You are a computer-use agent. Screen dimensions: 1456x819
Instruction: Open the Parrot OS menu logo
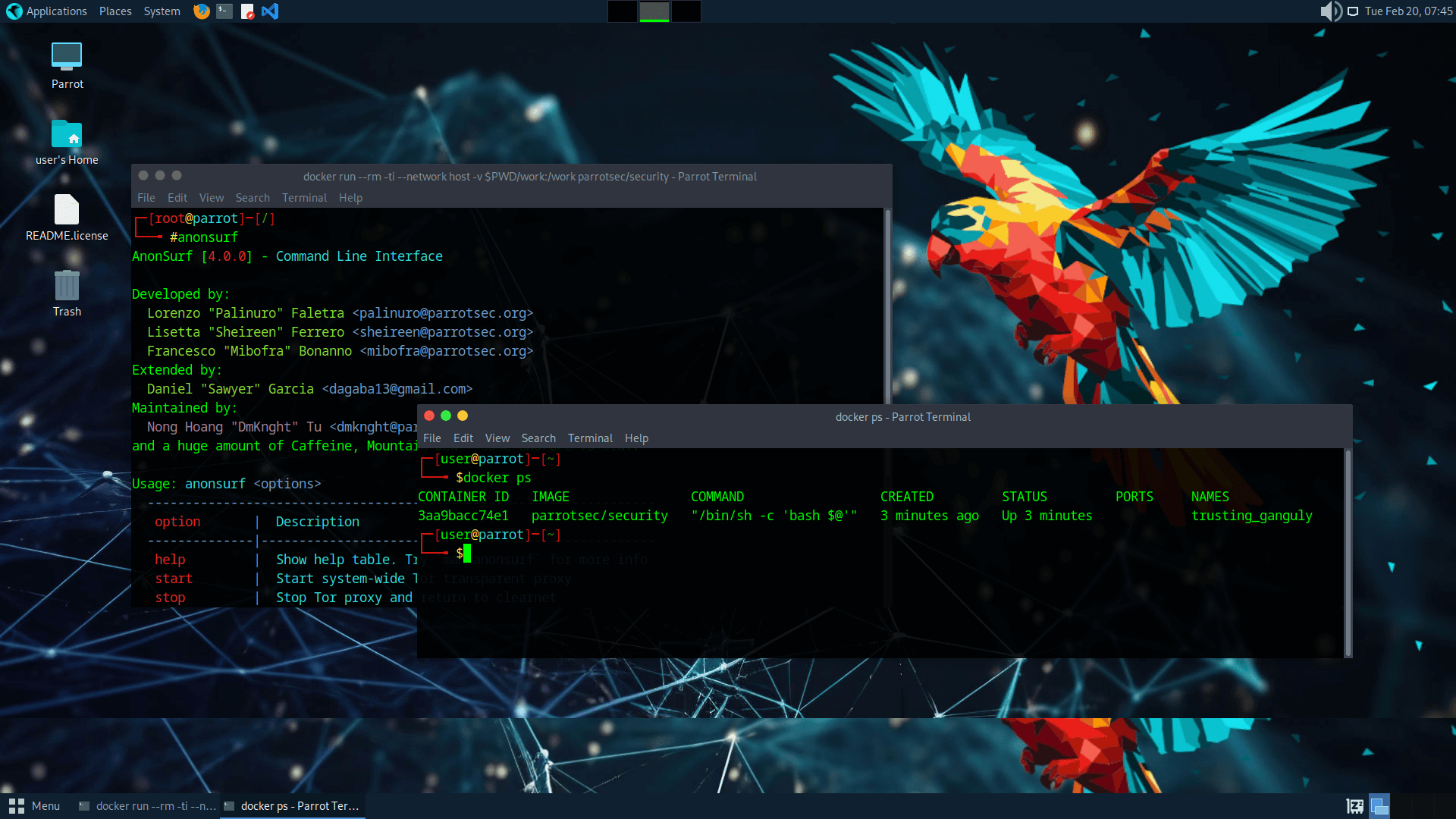click(x=13, y=11)
